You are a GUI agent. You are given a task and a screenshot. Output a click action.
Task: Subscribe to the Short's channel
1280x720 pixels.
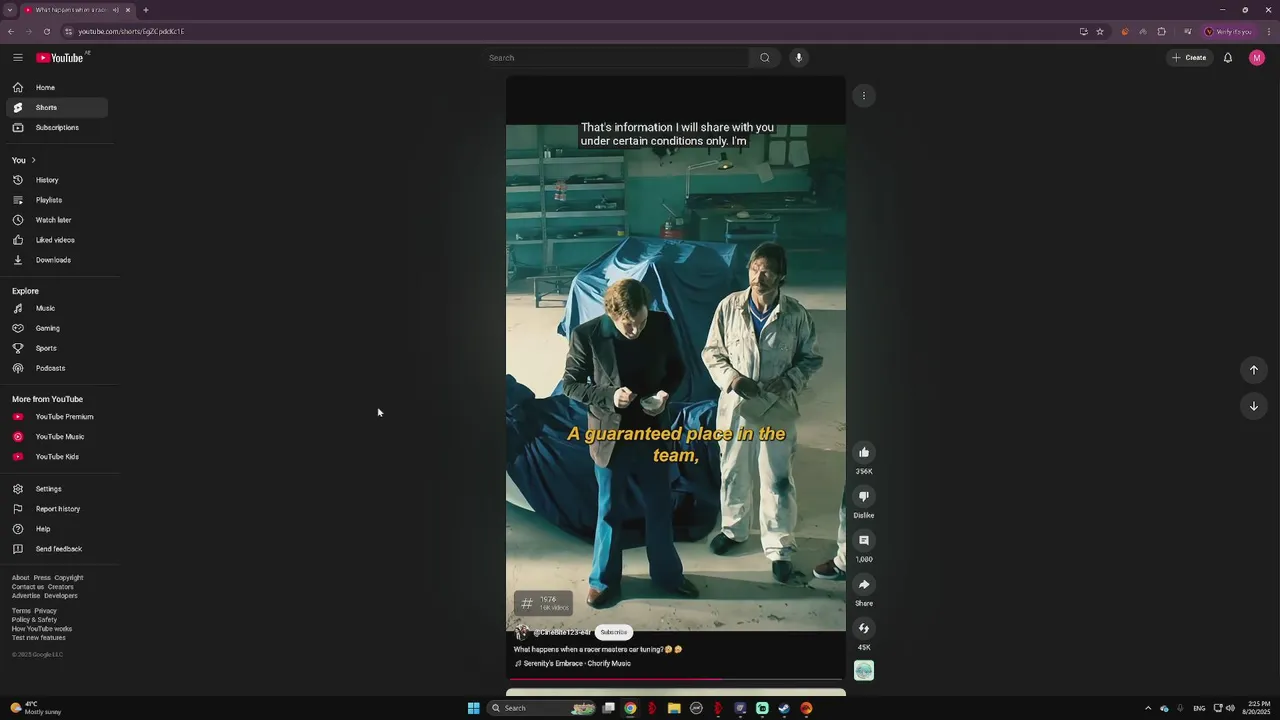(614, 632)
